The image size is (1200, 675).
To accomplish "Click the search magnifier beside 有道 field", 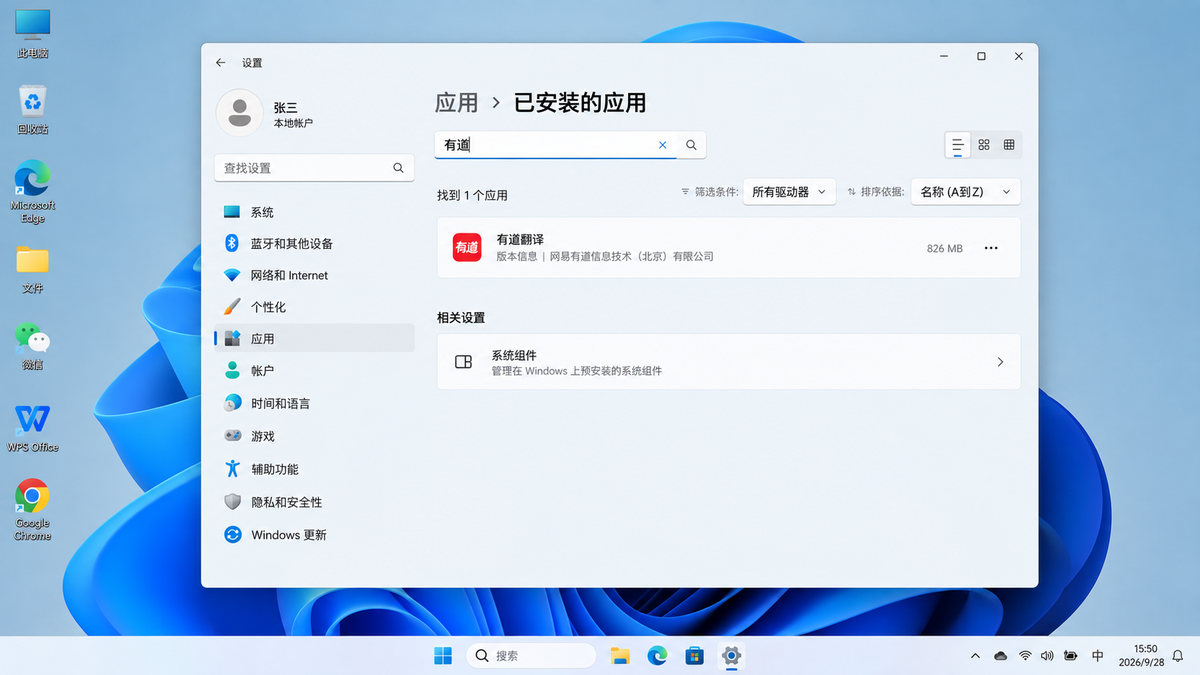I will [x=691, y=145].
